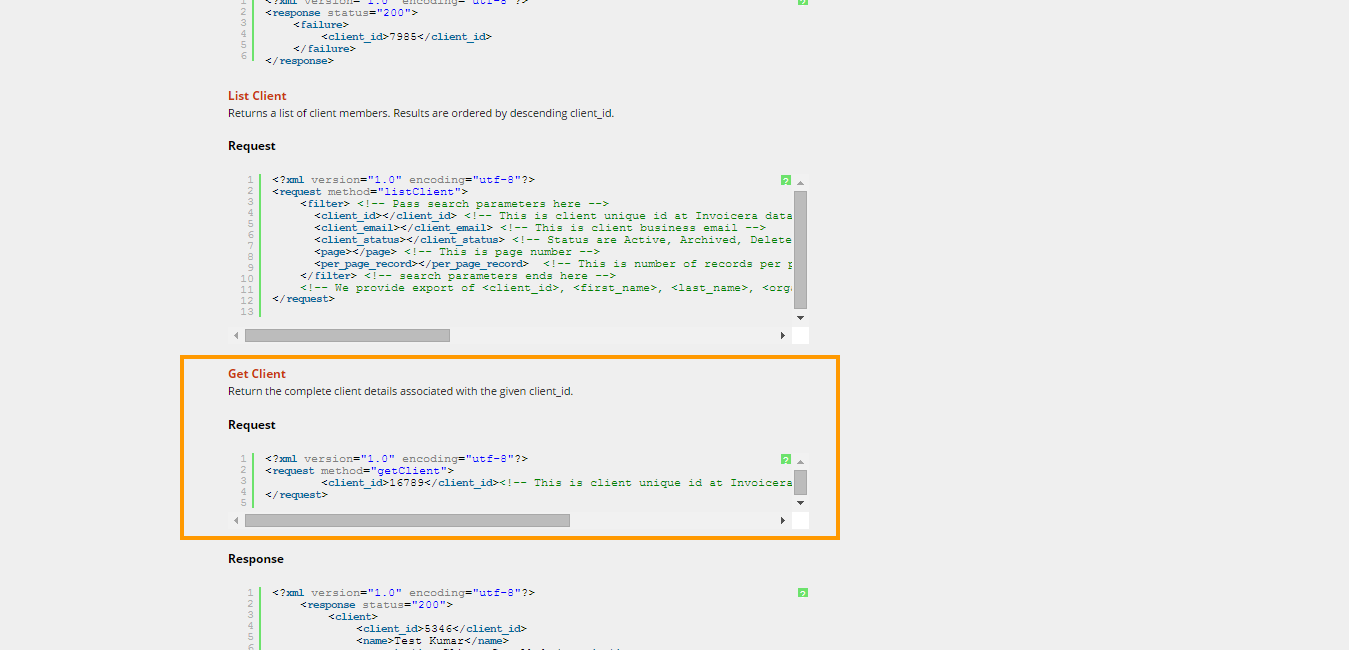Click the "<client_status></client_status>" code line

[553, 240]
